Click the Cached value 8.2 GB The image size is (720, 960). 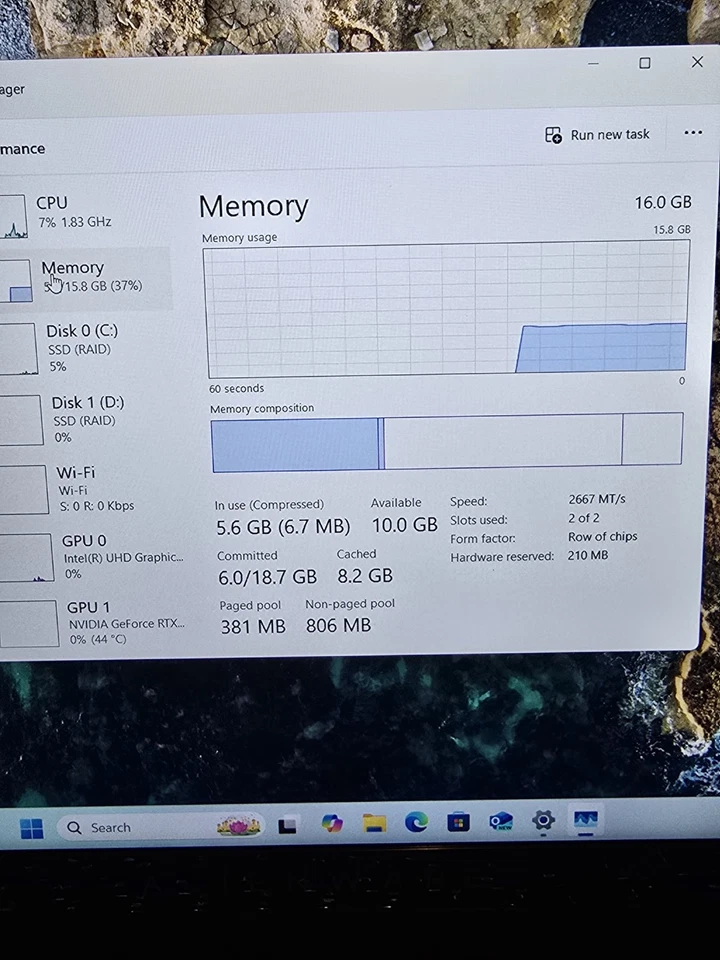365,576
